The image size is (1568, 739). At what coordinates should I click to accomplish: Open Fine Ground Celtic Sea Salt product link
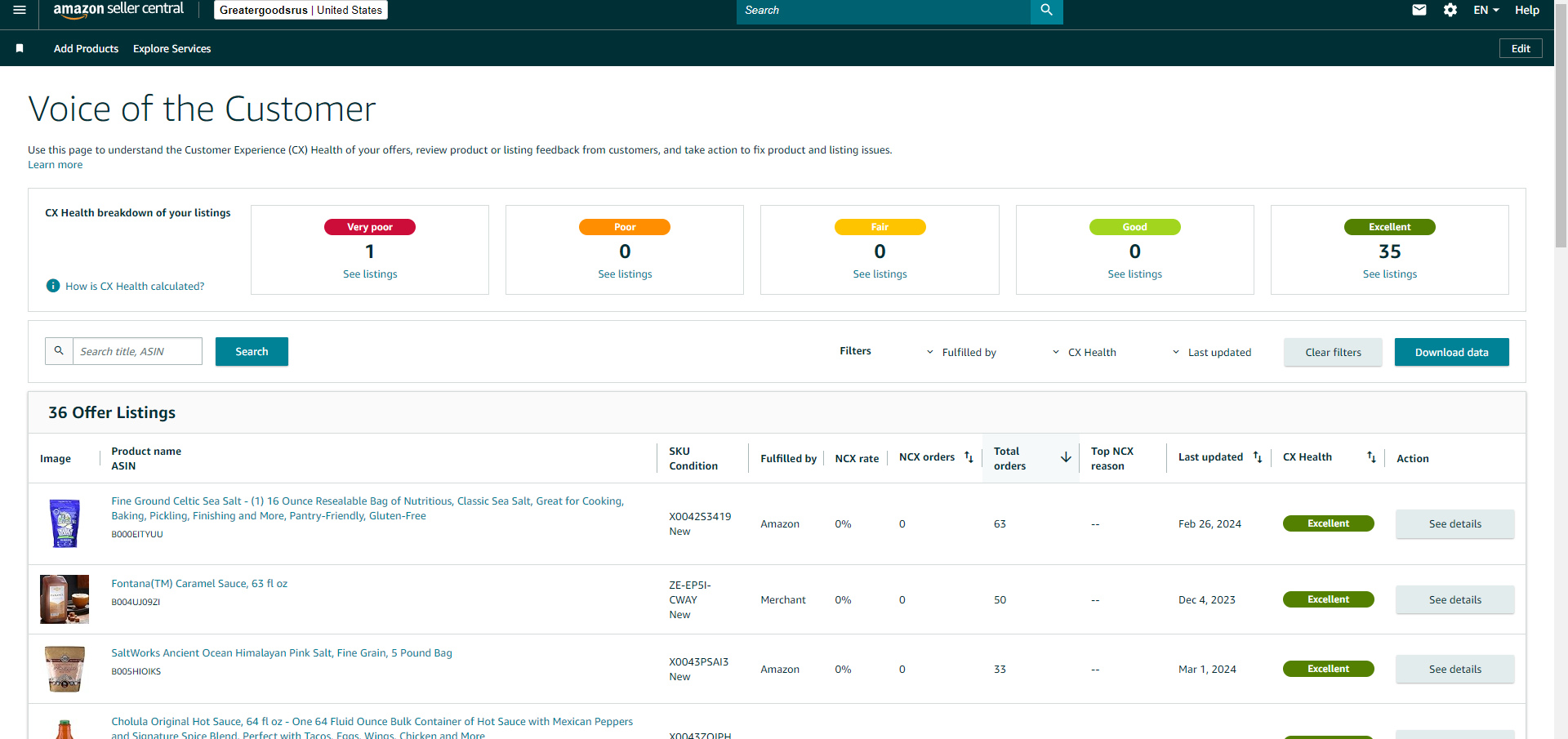(367, 509)
